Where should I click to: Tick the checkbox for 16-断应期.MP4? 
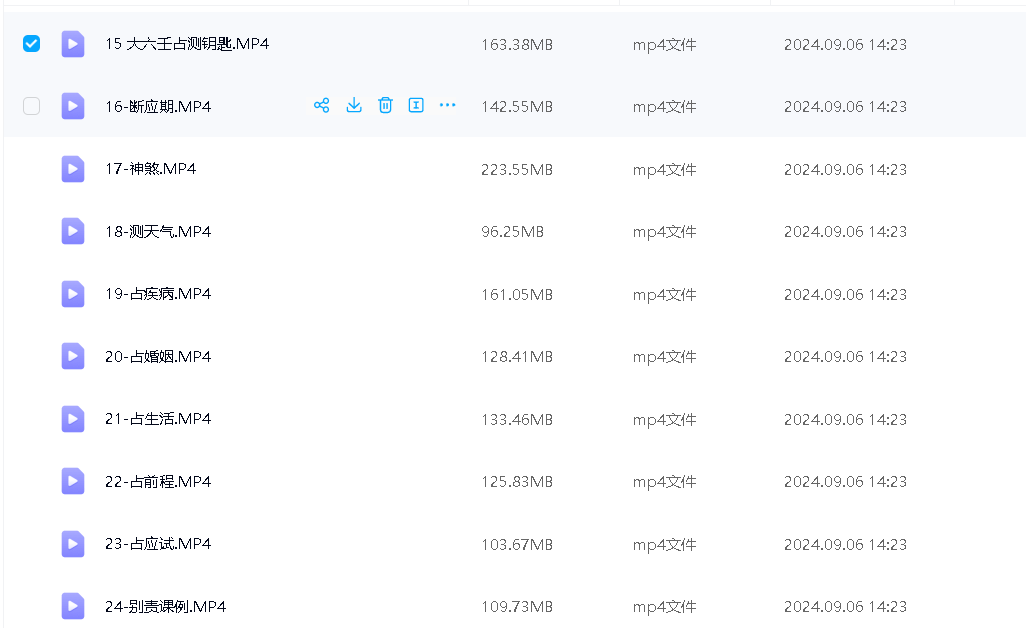tap(32, 106)
